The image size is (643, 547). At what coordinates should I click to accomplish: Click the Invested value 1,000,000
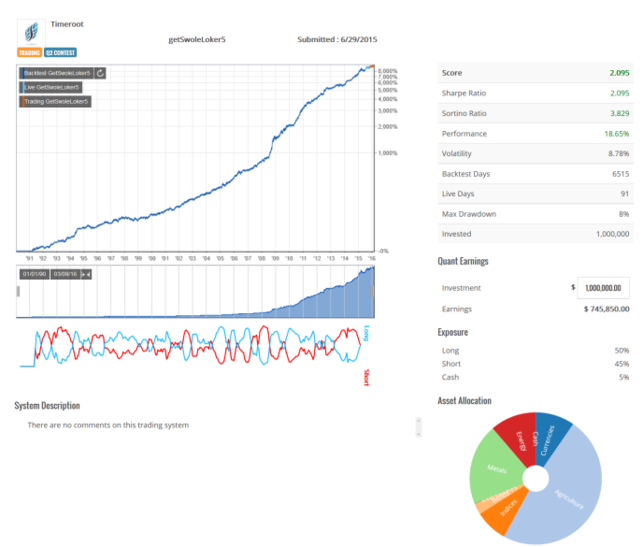[613, 234]
